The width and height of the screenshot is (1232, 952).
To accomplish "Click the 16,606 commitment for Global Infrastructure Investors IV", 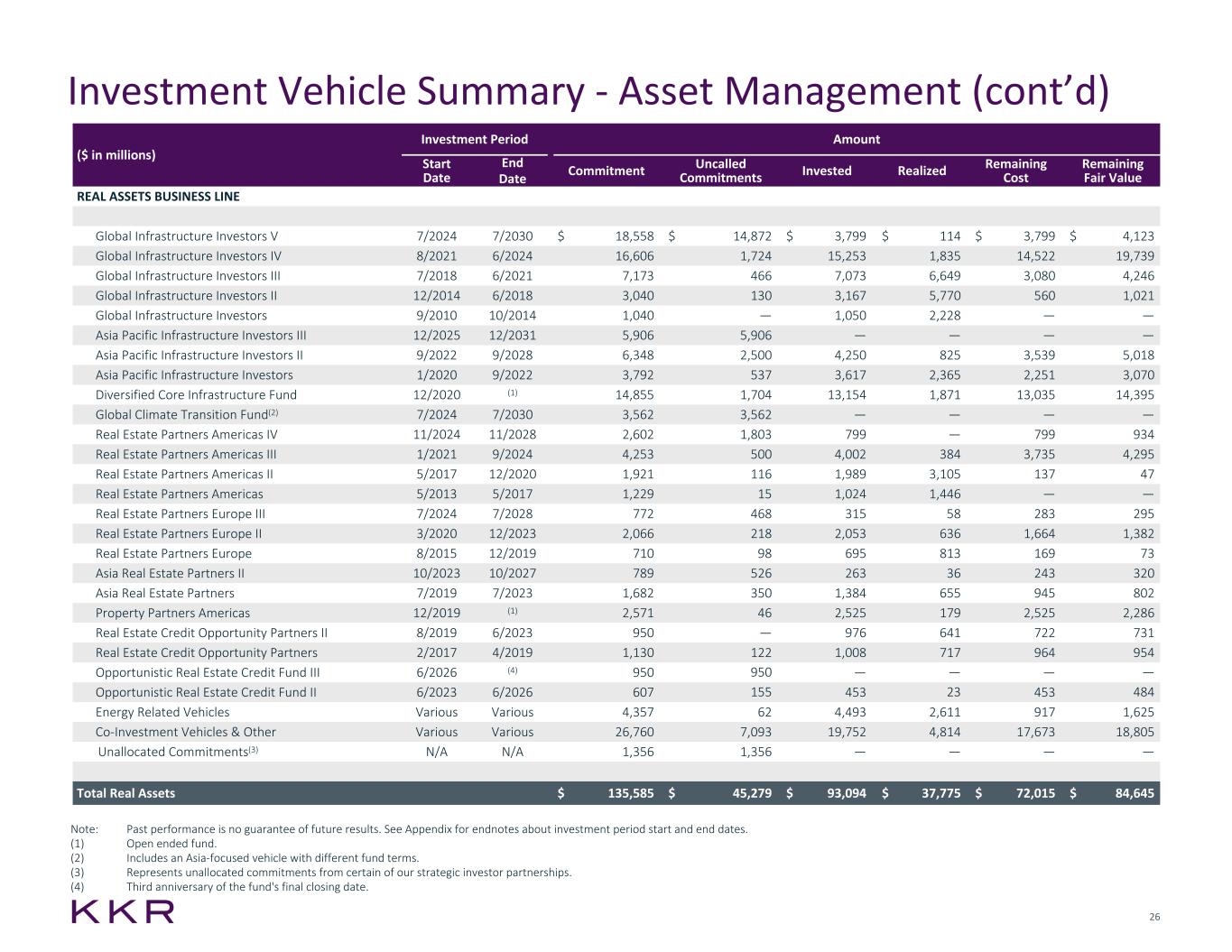I will click(635, 256).
